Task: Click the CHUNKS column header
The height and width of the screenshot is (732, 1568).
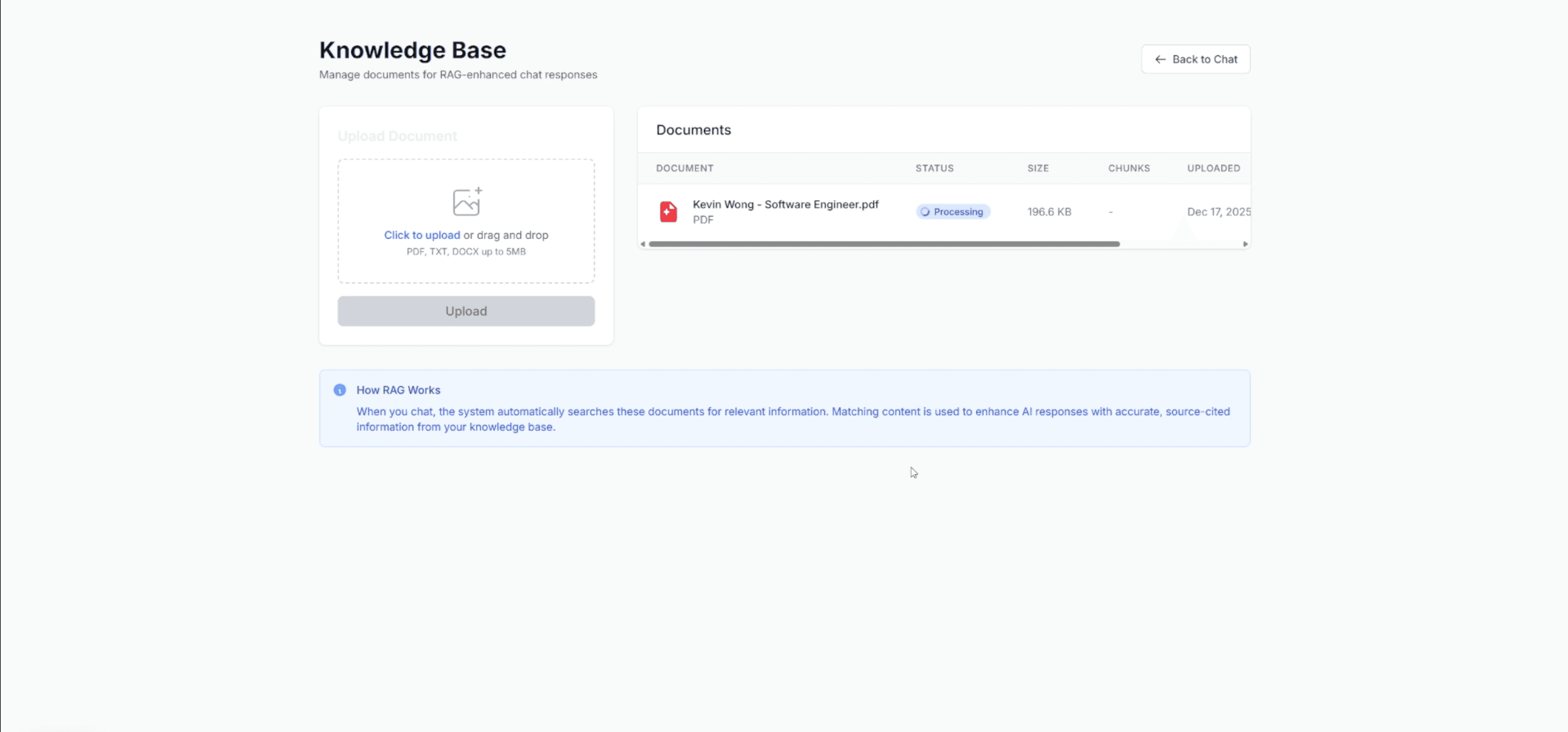Action: 1128,168
